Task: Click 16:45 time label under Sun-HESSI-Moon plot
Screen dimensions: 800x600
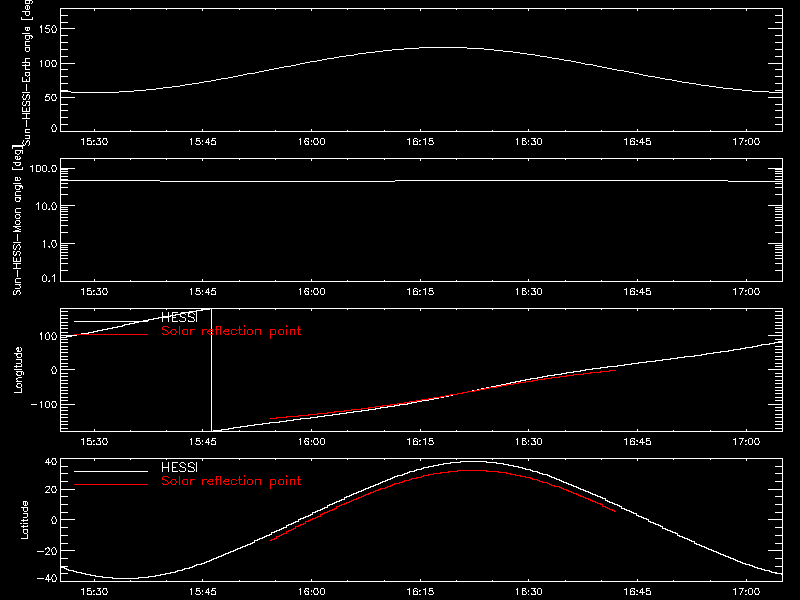Action: [638, 292]
